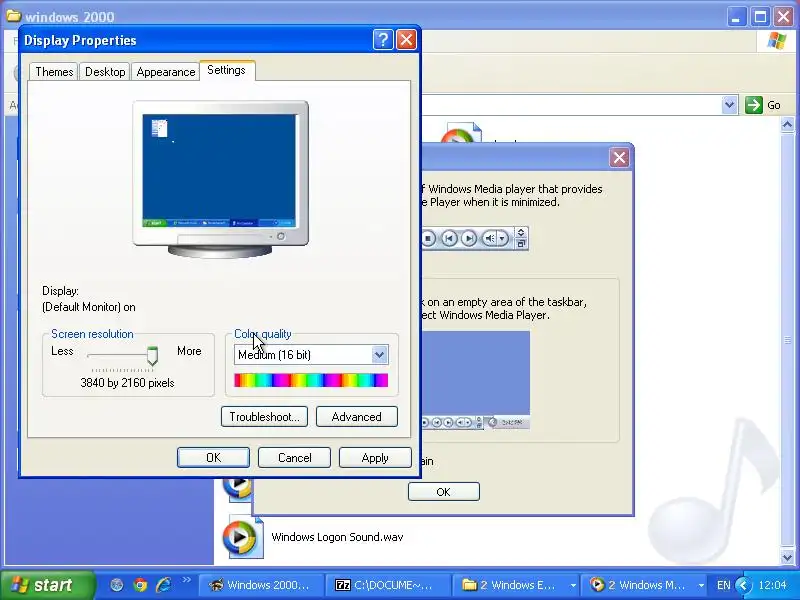Click the Windows Logon Sound.wav media icon
The width and height of the screenshot is (800, 600).
[243, 537]
